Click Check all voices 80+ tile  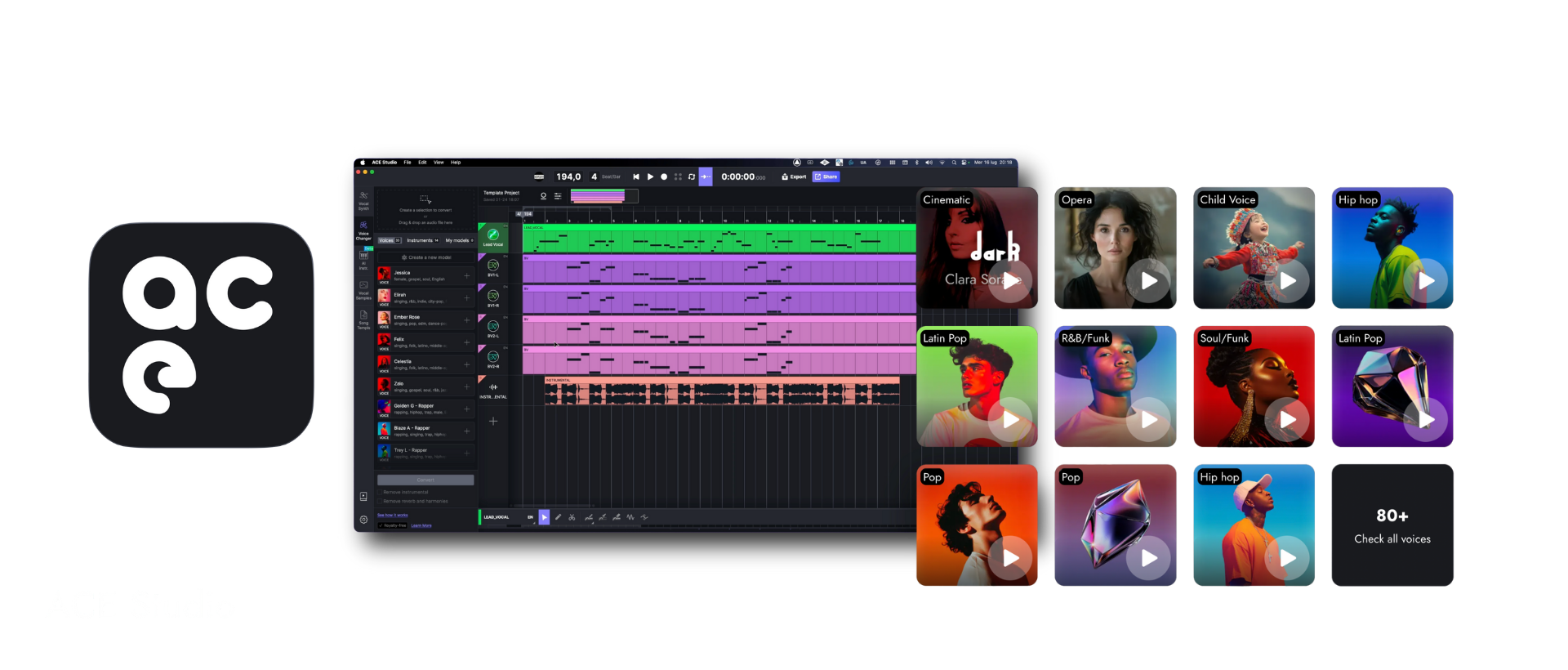(1392, 525)
